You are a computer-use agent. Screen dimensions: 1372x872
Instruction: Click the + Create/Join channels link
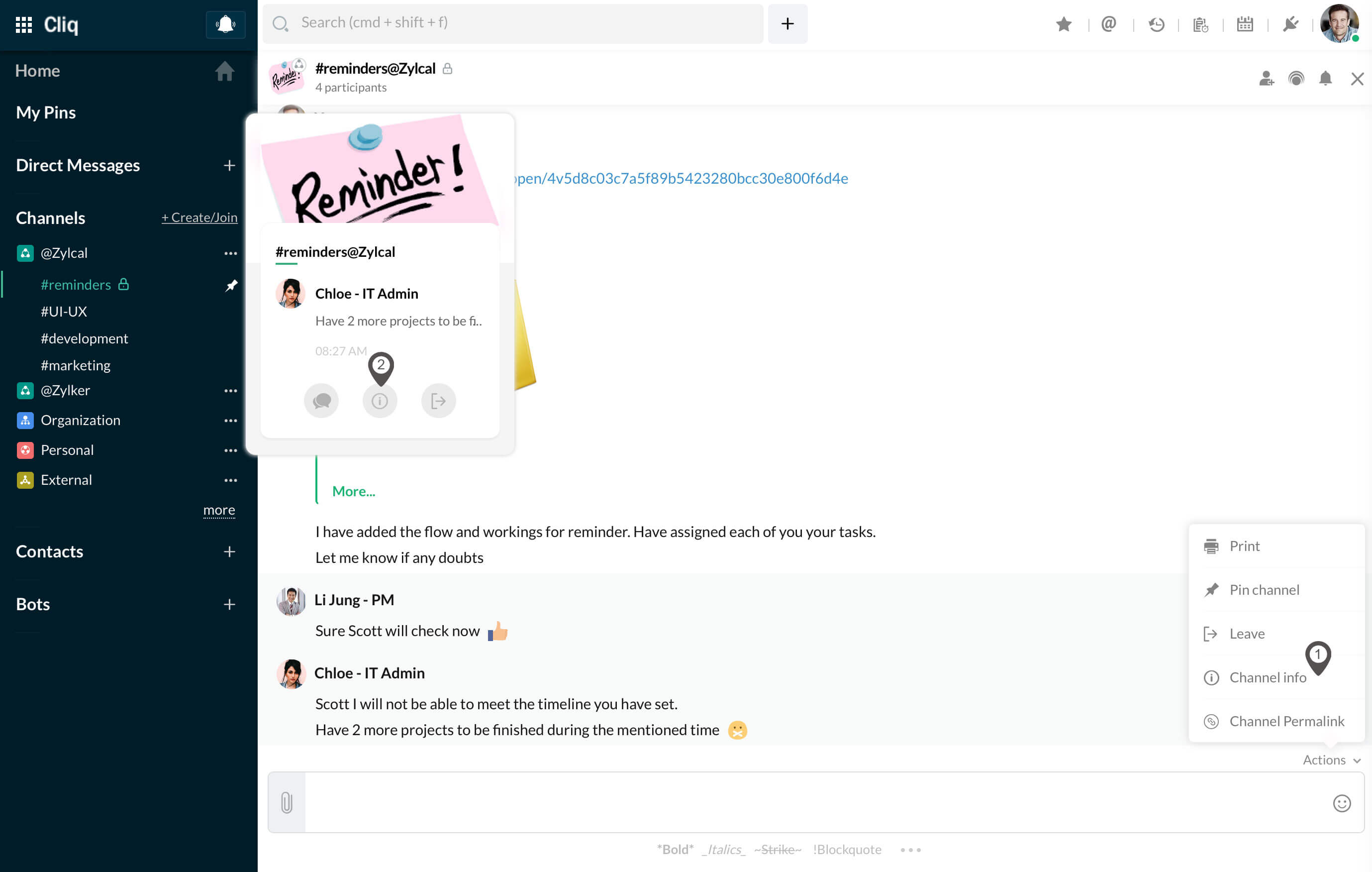pos(199,217)
